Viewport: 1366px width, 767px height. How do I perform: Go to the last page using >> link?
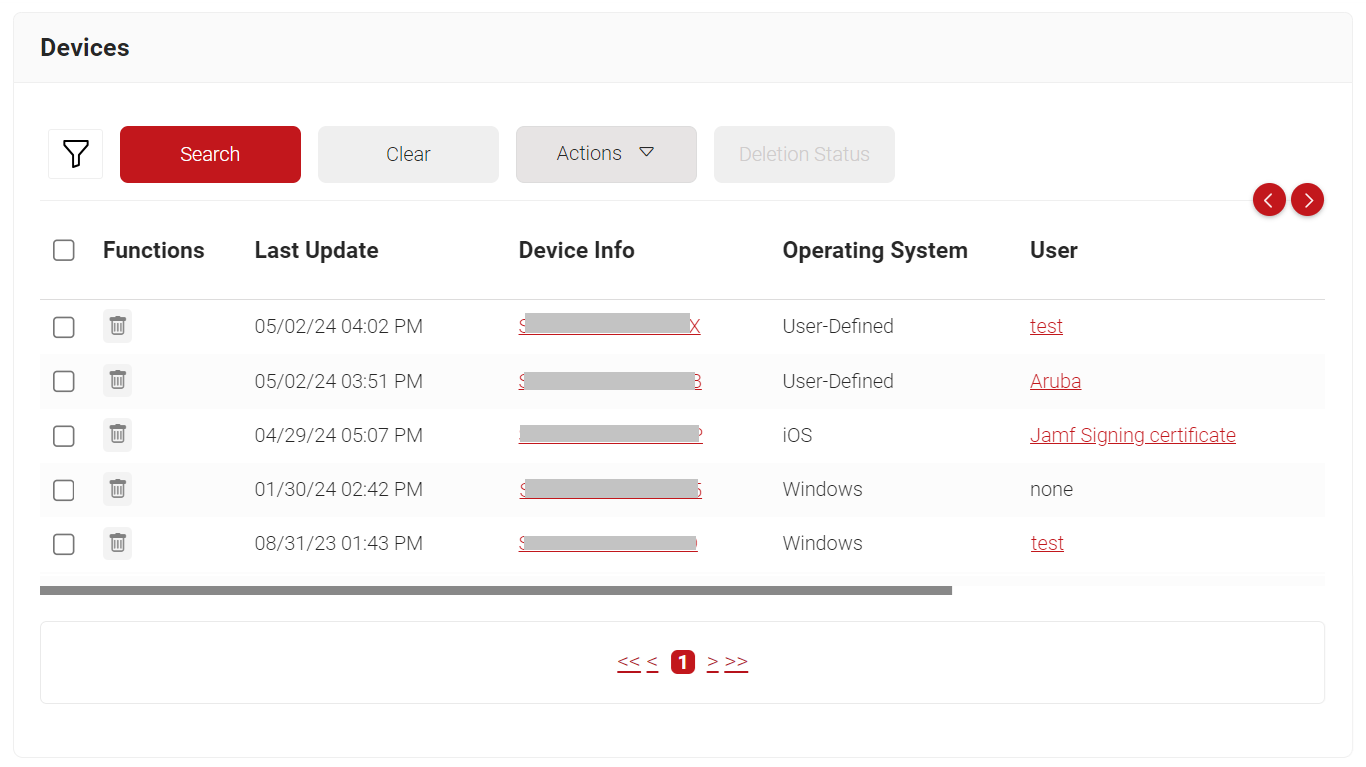pyautogui.click(x=736, y=662)
